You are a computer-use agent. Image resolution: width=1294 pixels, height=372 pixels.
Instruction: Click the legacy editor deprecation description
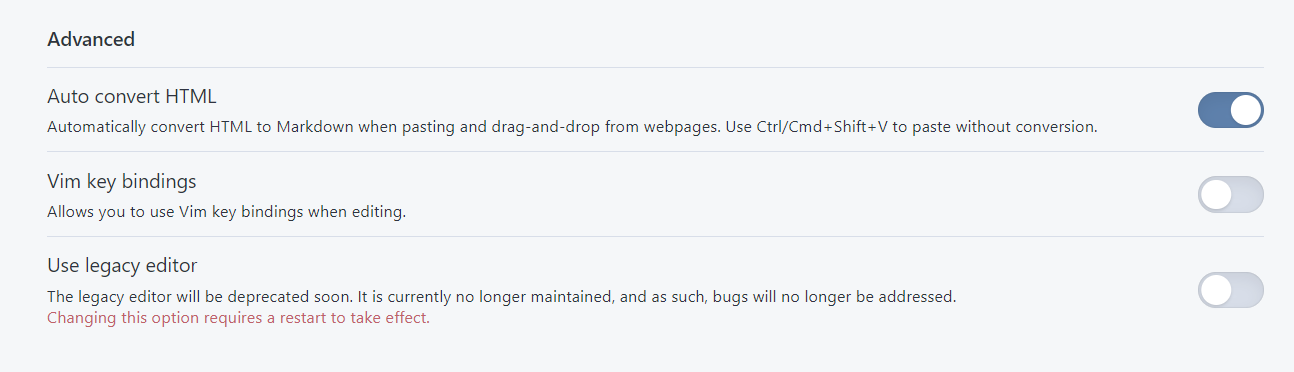[x=502, y=297]
